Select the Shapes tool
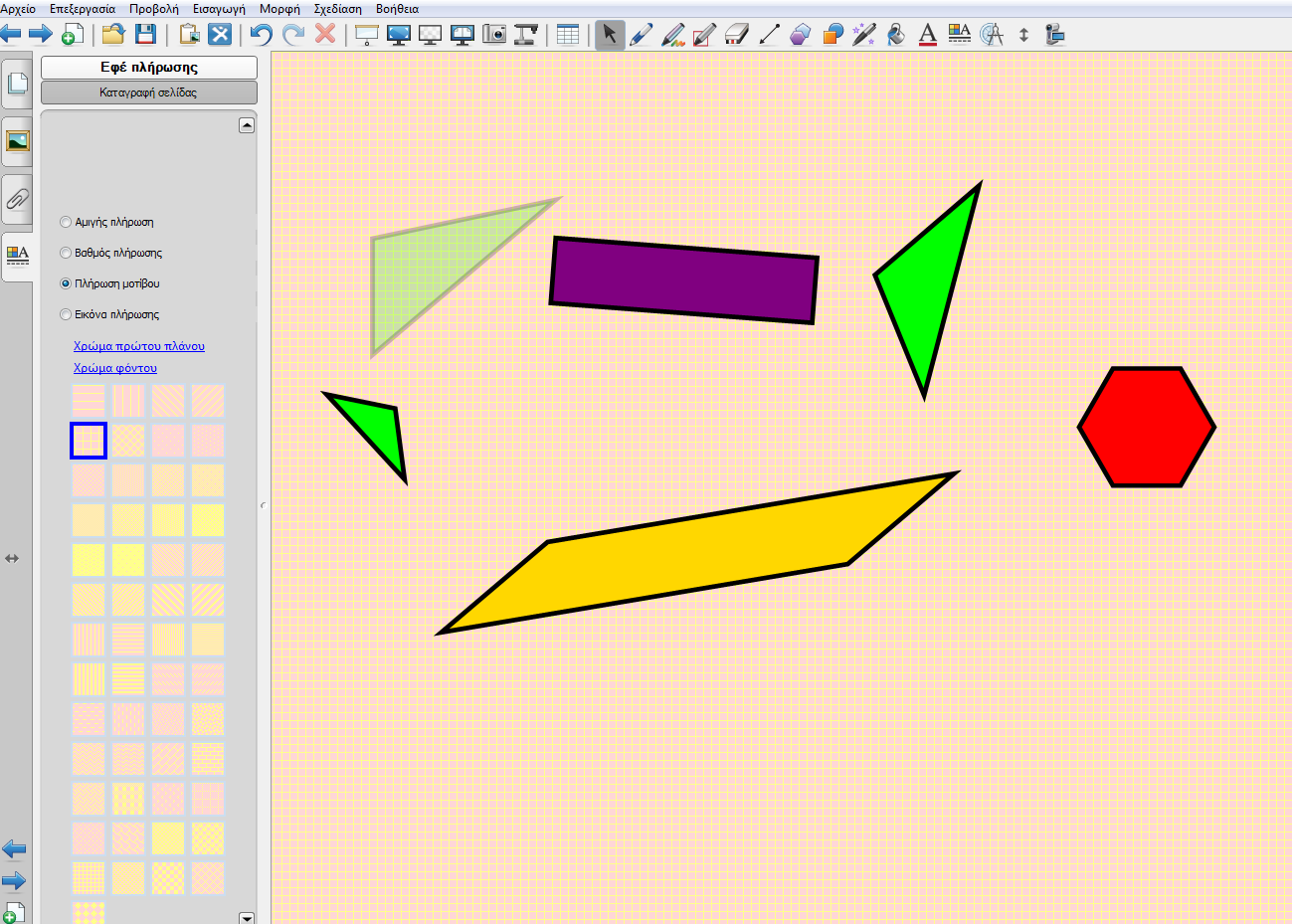 tap(832, 35)
